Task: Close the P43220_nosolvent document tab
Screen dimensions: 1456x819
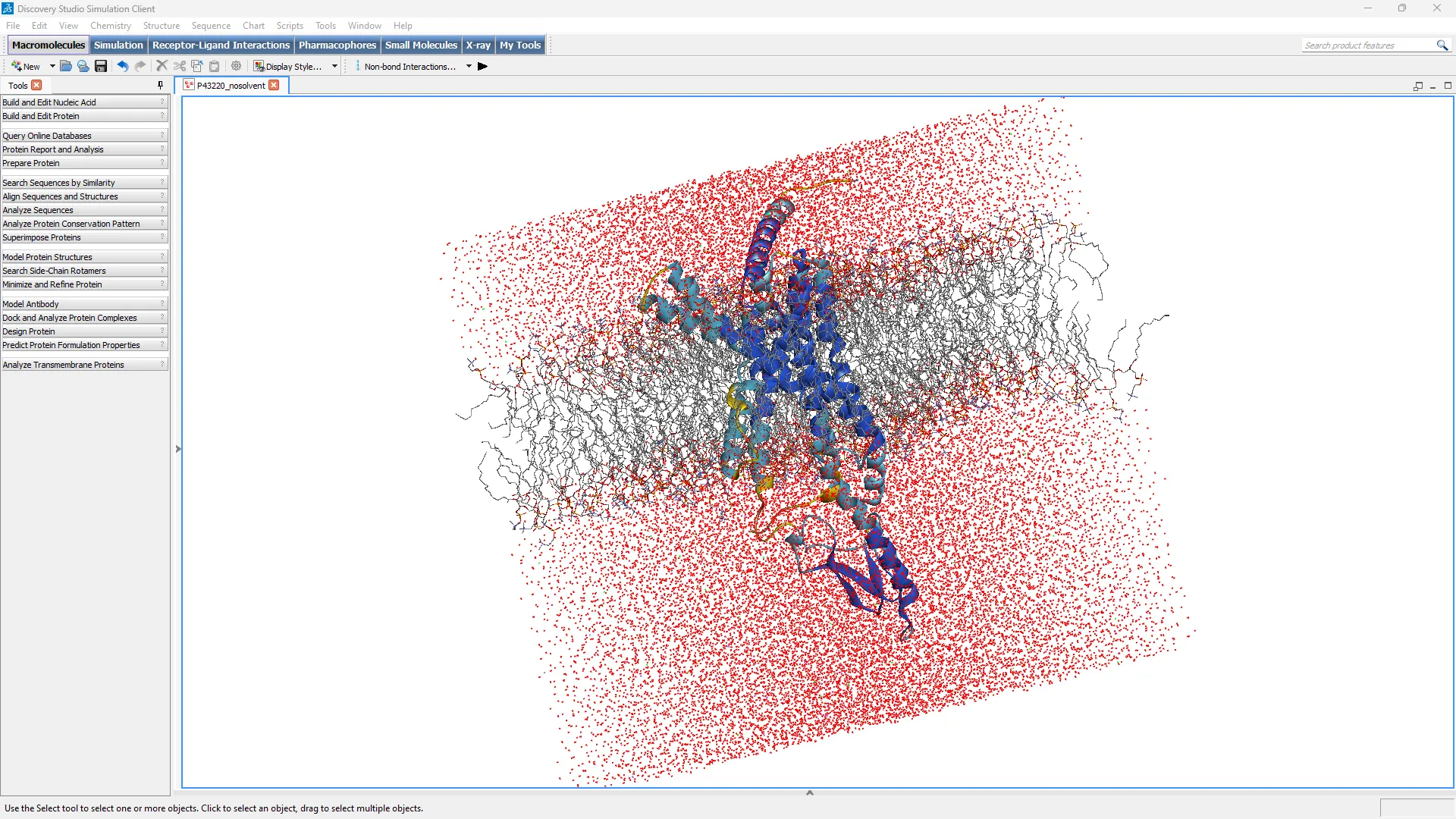Action: coord(274,85)
